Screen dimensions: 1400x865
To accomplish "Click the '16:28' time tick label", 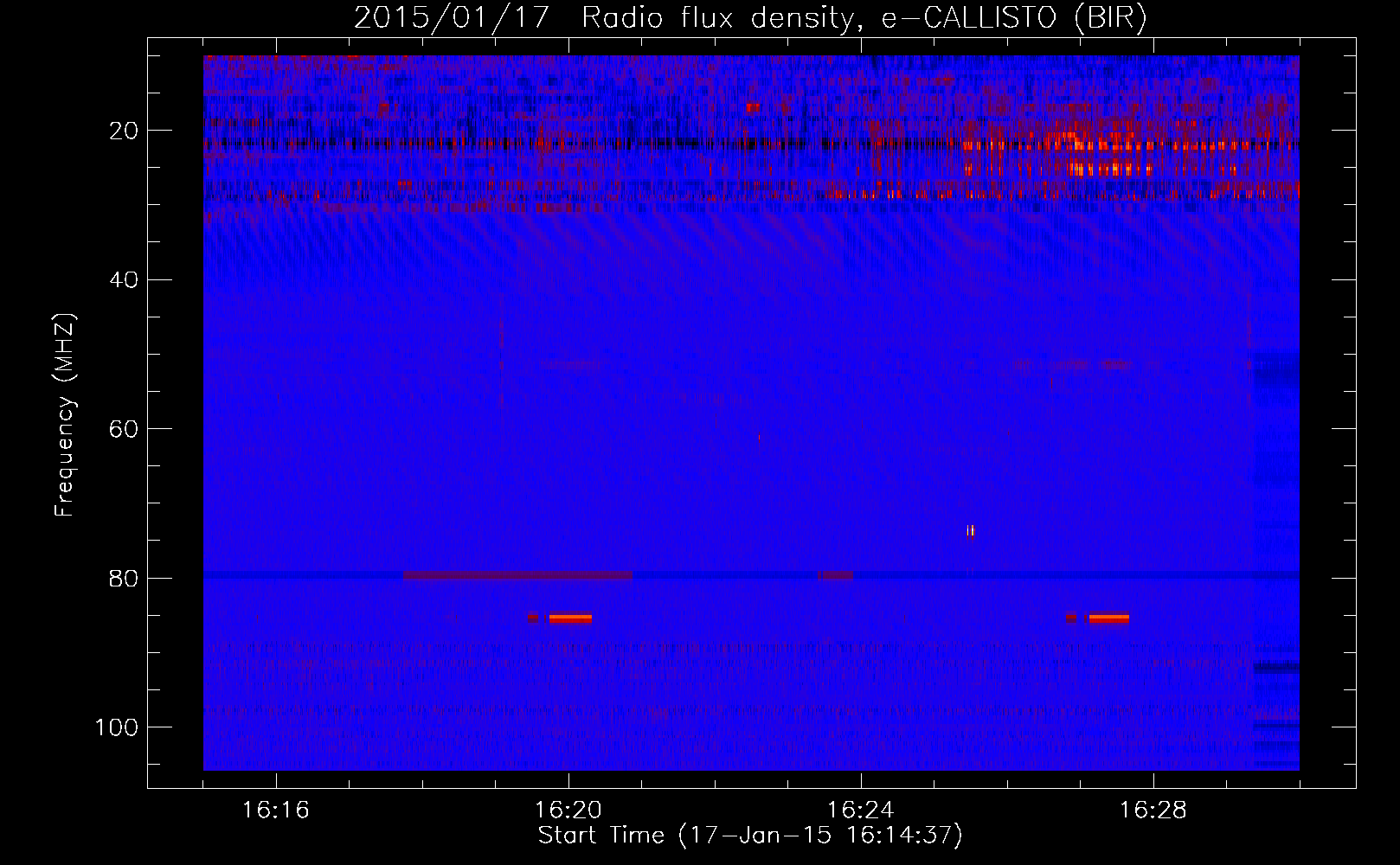I will pyautogui.click(x=1153, y=810).
